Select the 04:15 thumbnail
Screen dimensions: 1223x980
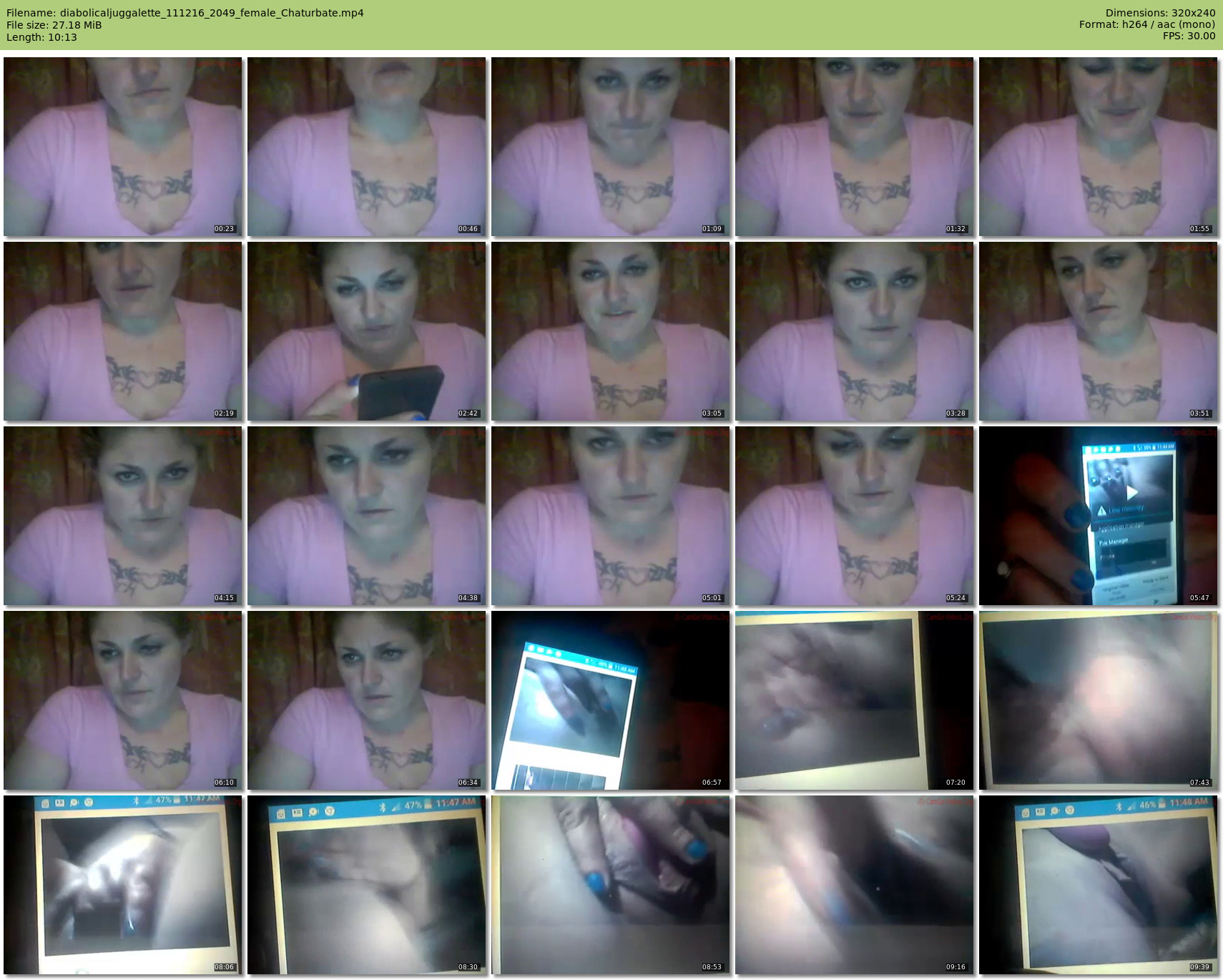[123, 516]
